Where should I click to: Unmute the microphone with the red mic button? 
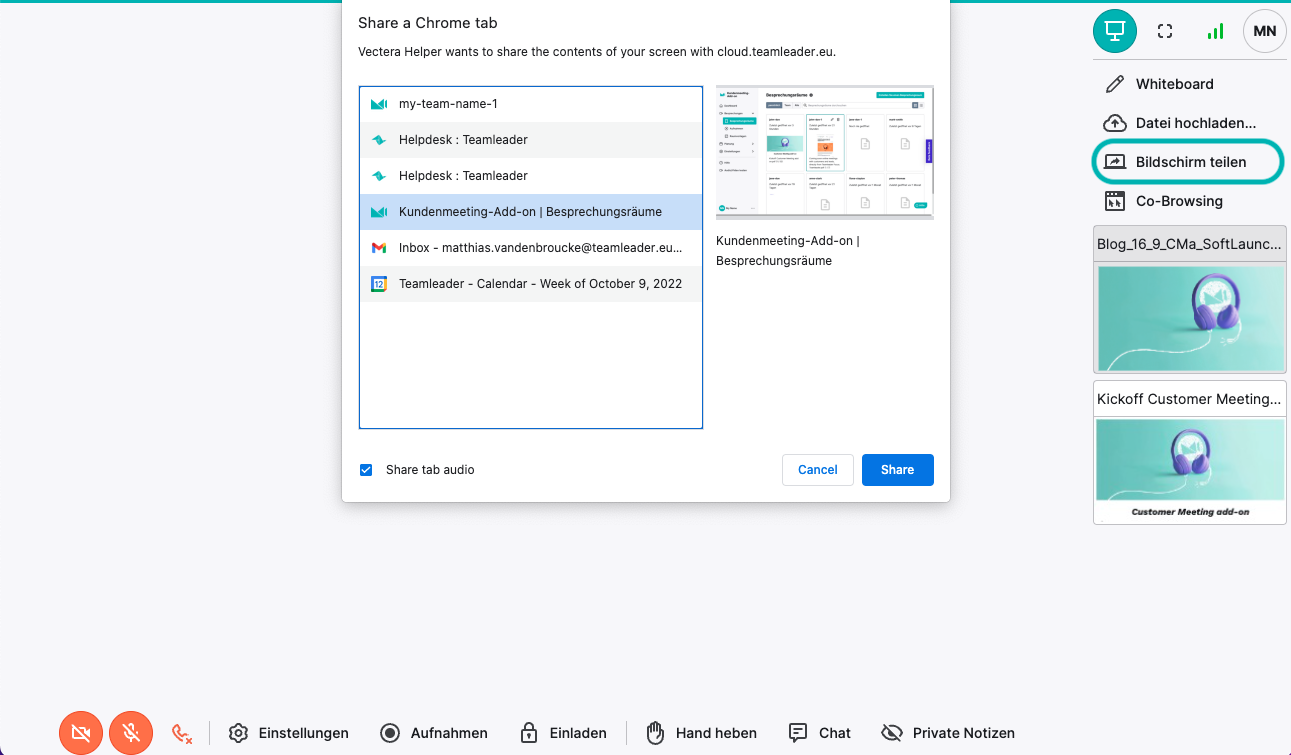[131, 733]
